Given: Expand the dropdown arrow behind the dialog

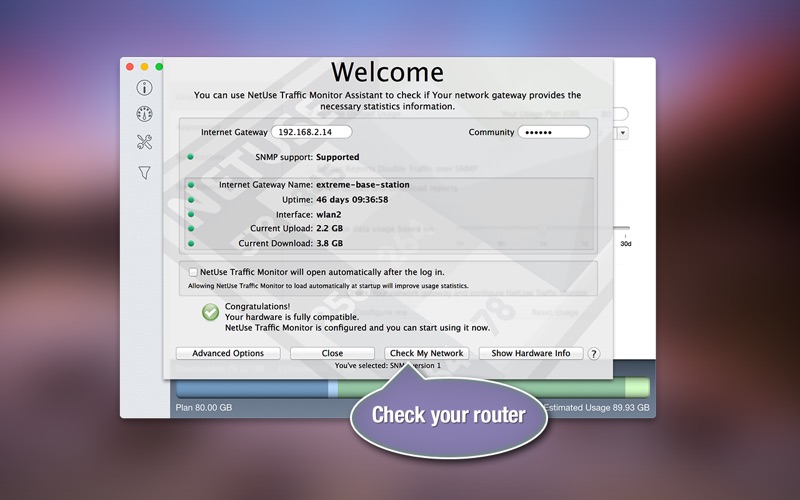Looking at the screenshot, I should pos(623,132).
